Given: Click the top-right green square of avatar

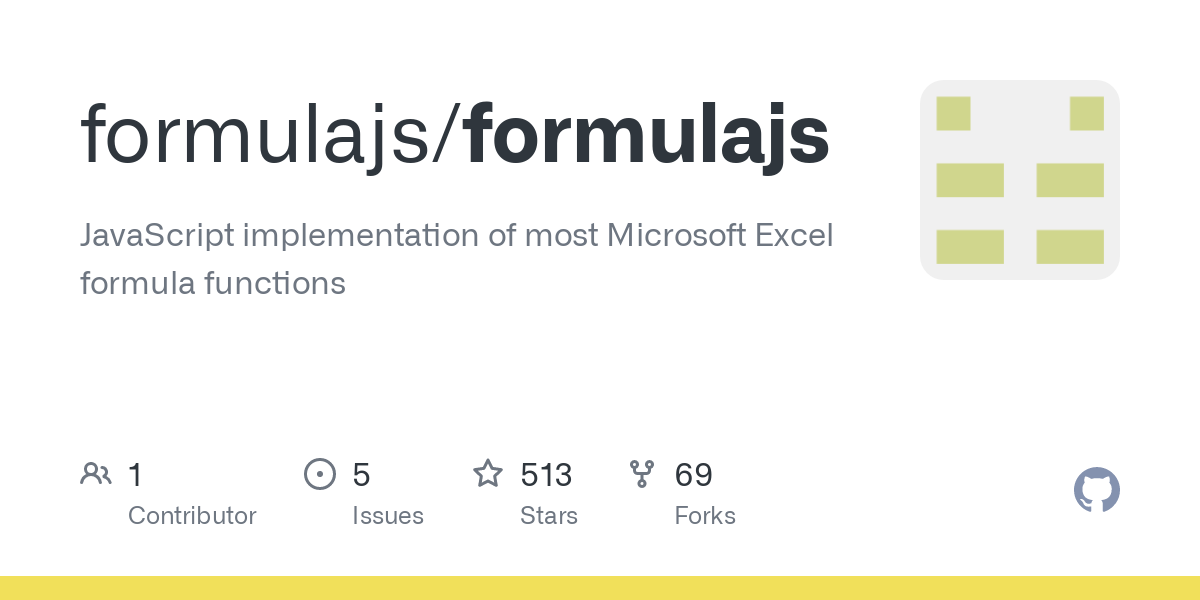Looking at the screenshot, I should click(1087, 113).
